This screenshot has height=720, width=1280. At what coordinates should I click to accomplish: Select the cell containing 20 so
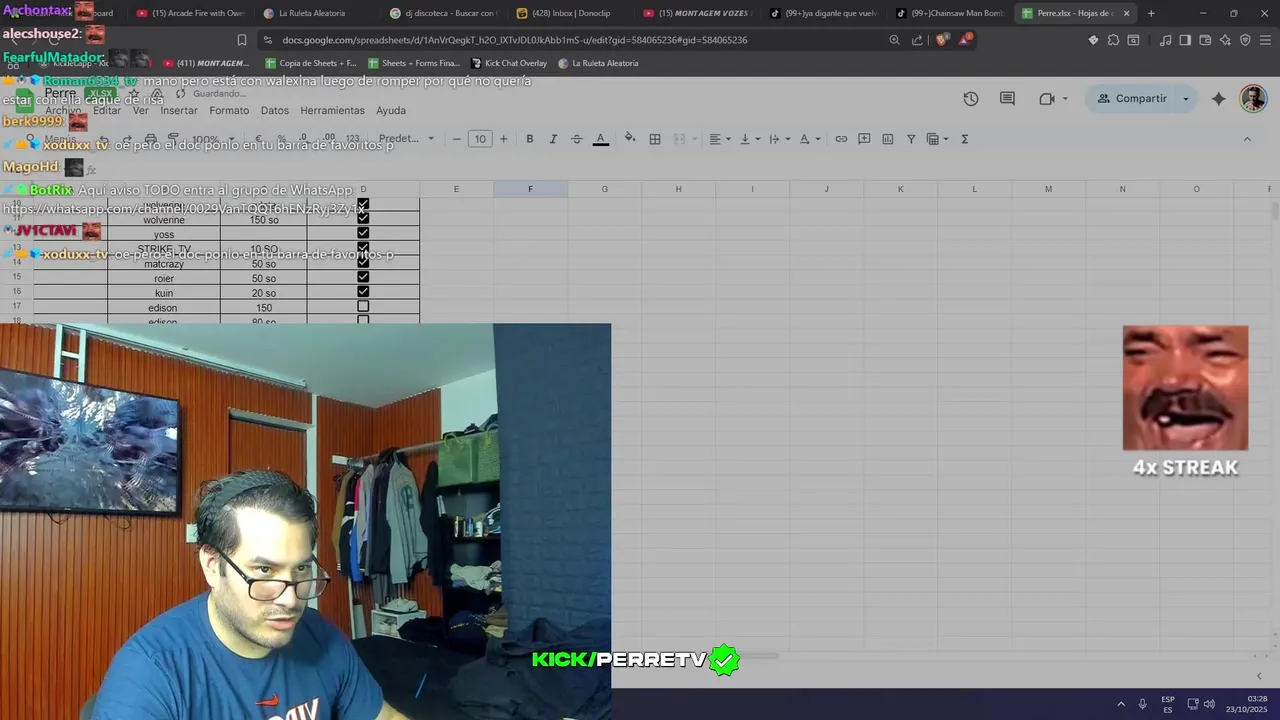coord(264,293)
